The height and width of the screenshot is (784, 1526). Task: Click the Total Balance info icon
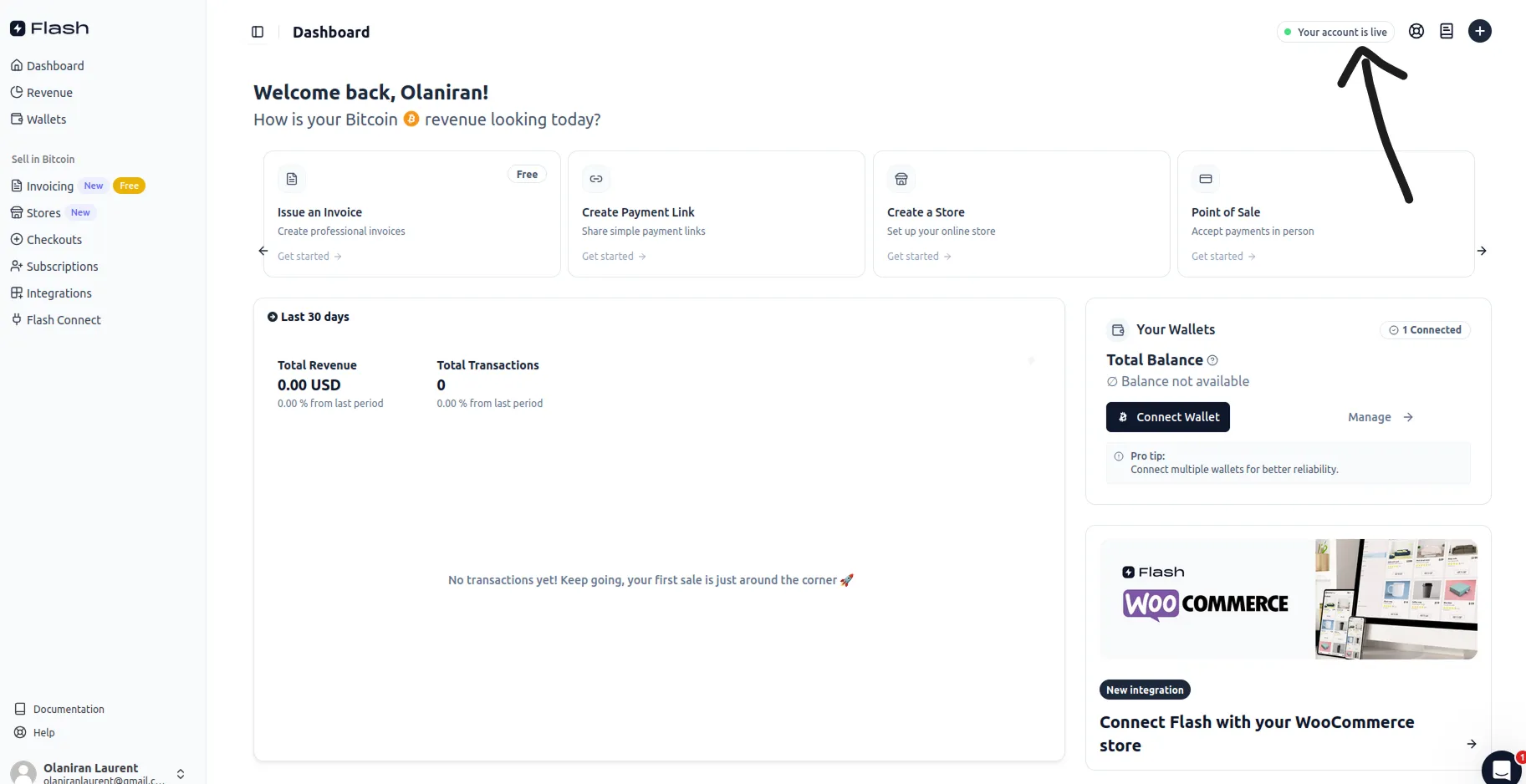click(x=1212, y=360)
